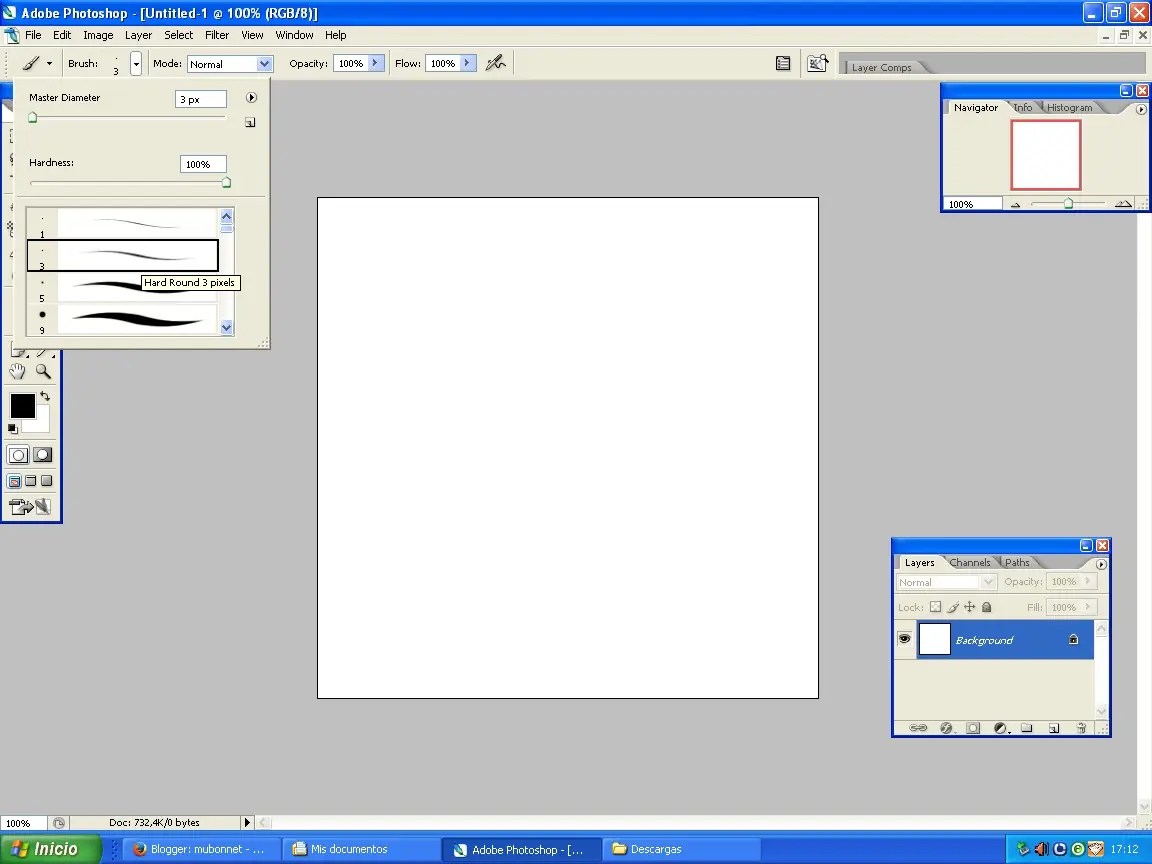Switch to the Channels tab
The height and width of the screenshot is (864, 1152).
click(970, 563)
